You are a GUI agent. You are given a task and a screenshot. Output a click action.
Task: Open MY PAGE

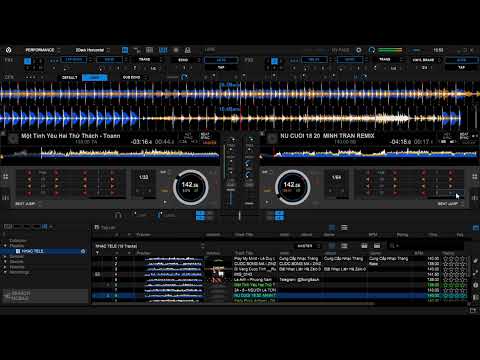click(340, 50)
